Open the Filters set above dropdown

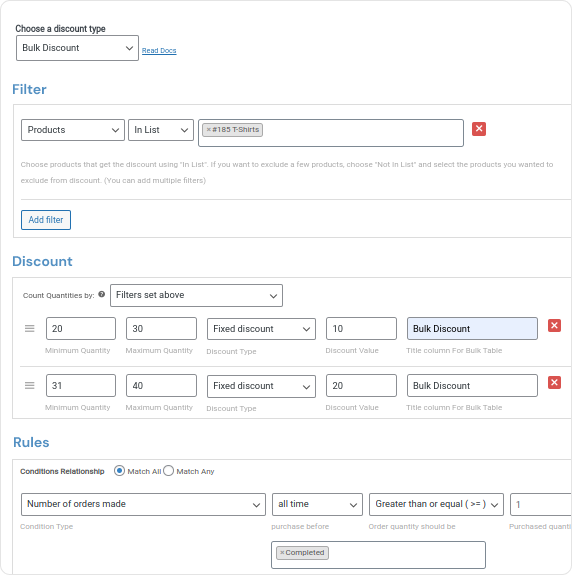(x=197, y=296)
